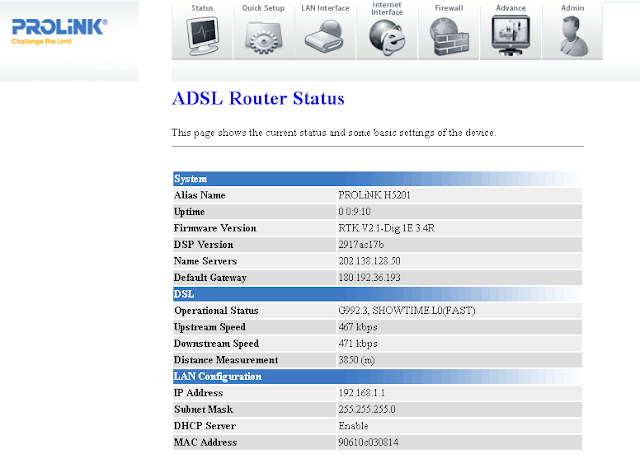Click the Distance Measurement row label
The height and width of the screenshot is (468, 640).
pos(226,360)
